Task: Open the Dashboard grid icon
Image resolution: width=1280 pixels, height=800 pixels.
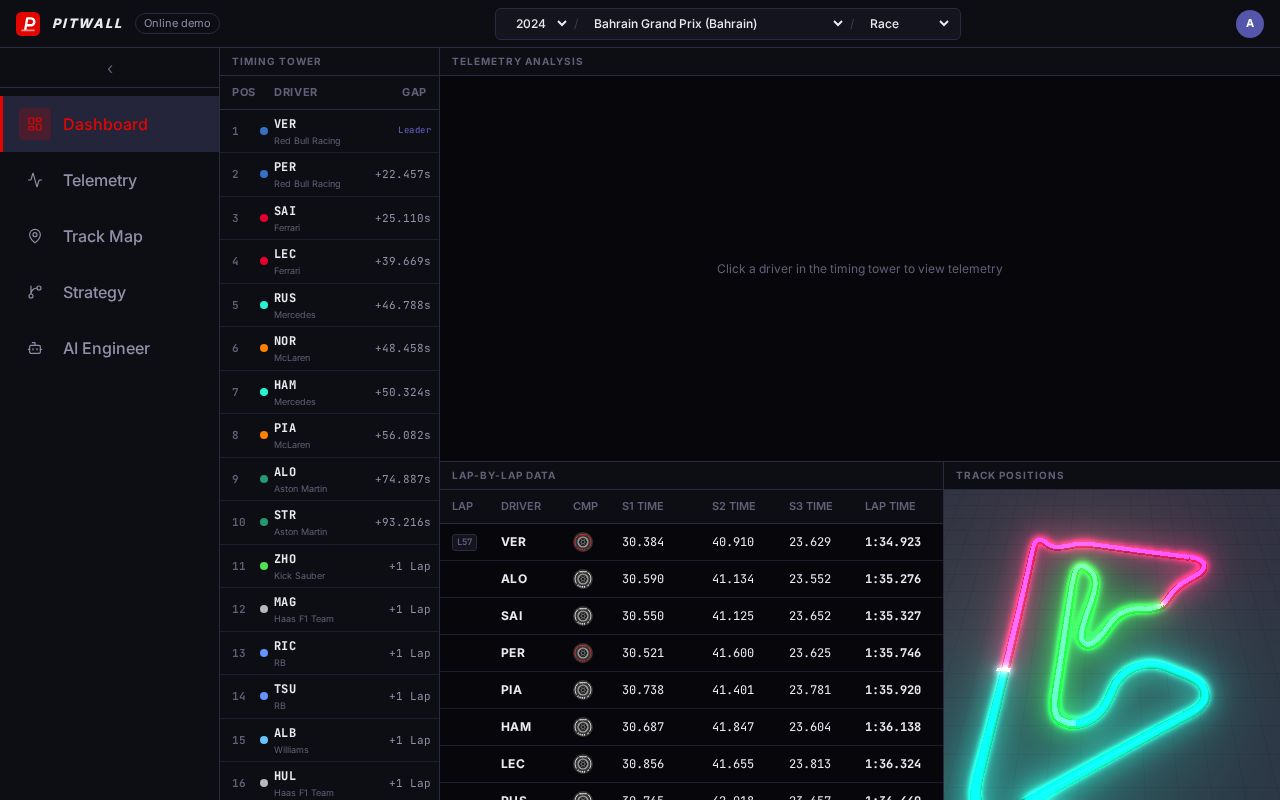Action: tap(35, 124)
